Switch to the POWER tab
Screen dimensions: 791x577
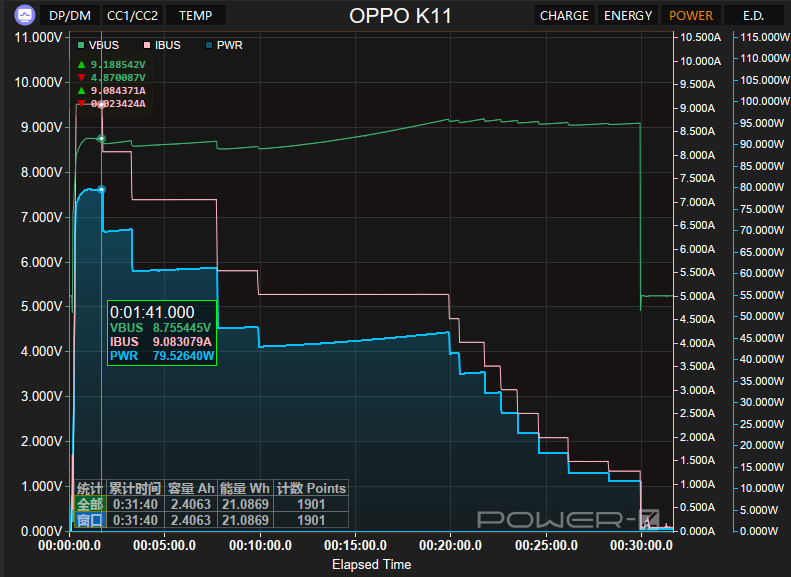point(691,15)
